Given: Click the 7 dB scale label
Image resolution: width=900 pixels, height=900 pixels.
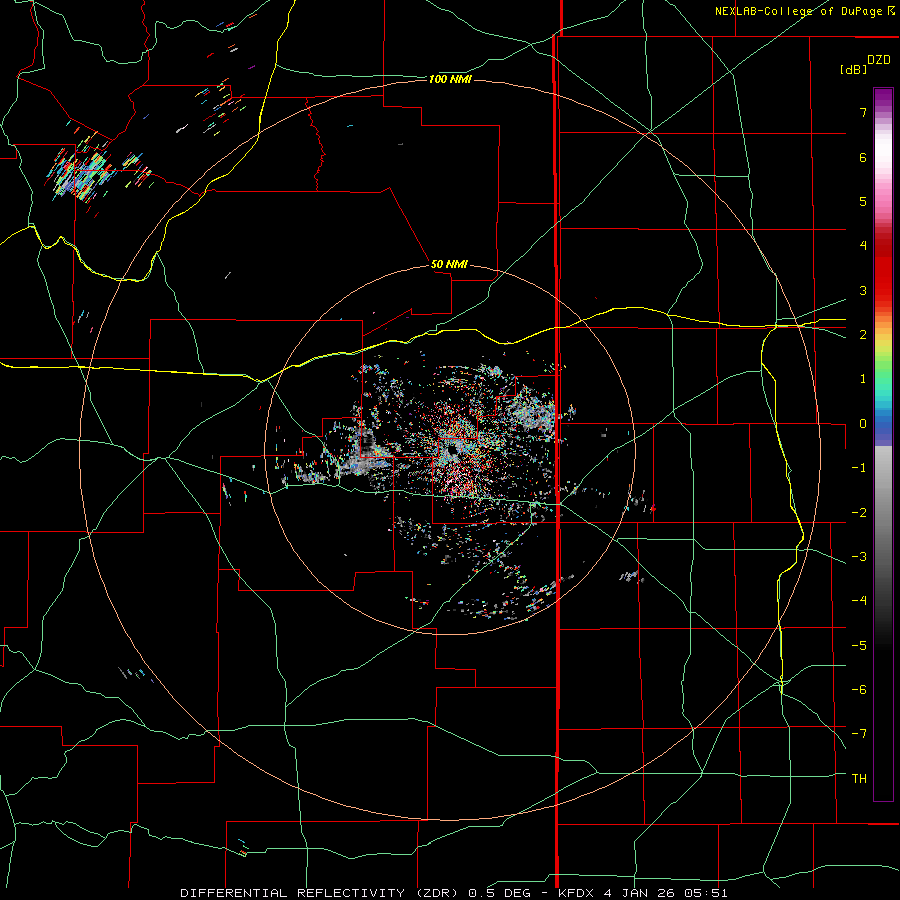Looking at the screenshot, I should click(863, 112).
